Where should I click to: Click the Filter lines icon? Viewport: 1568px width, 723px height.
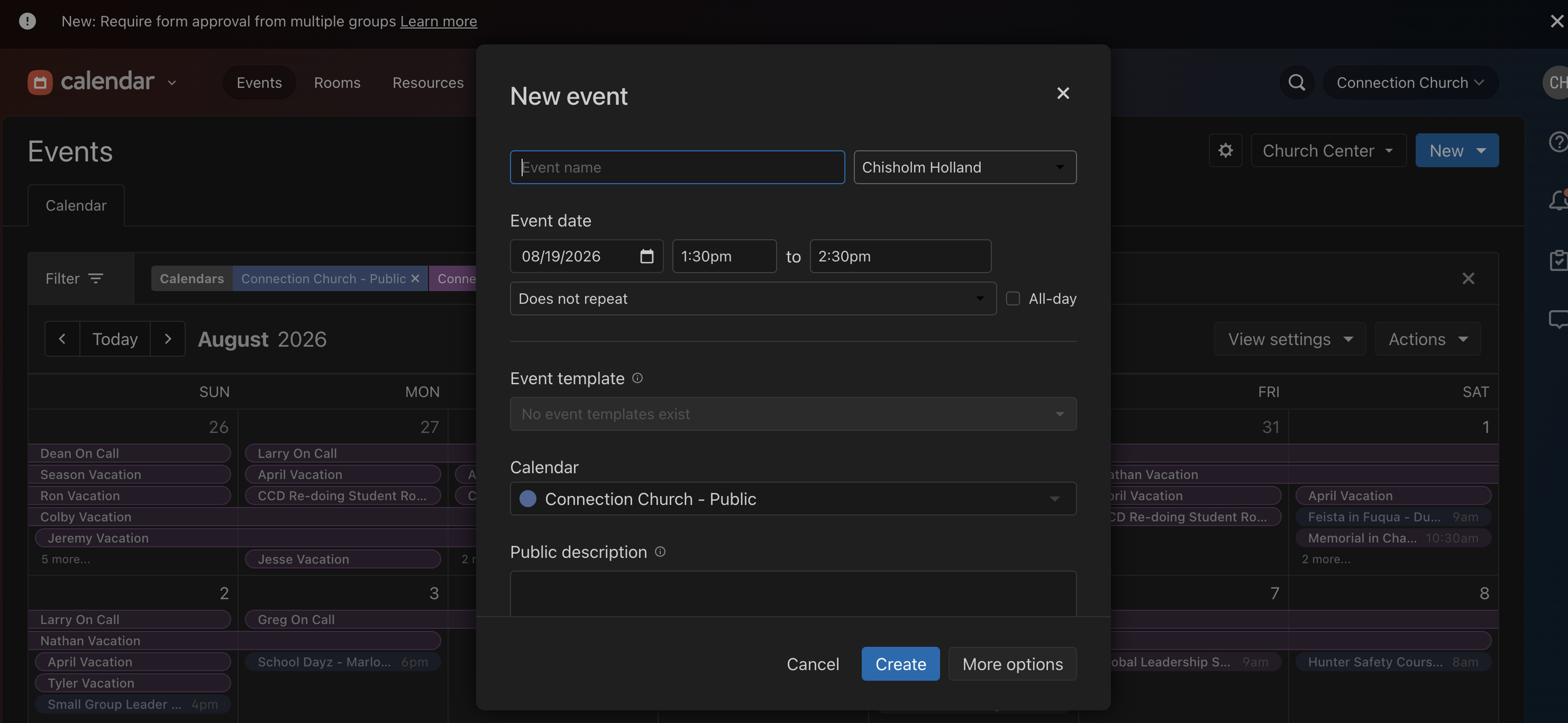pyautogui.click(x=96, y=278)
